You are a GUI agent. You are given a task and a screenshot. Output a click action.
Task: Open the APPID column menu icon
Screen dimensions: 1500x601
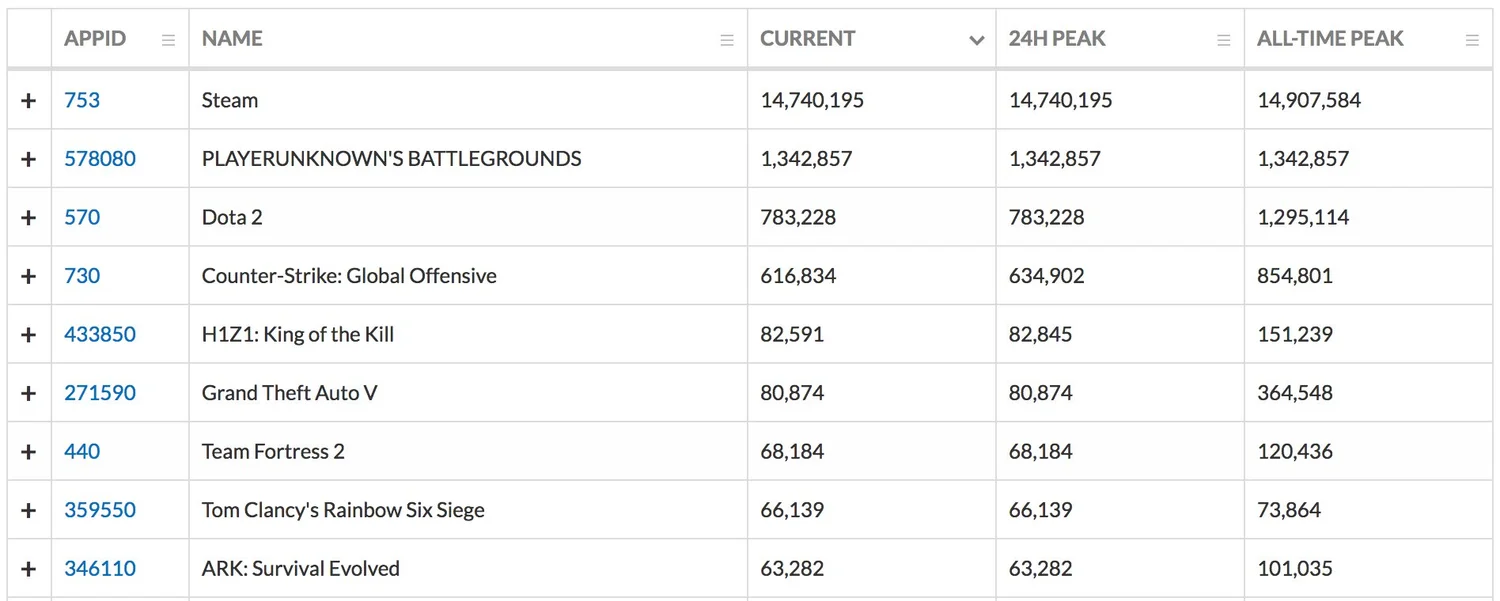pyautogui.click(x=169, y=40)
